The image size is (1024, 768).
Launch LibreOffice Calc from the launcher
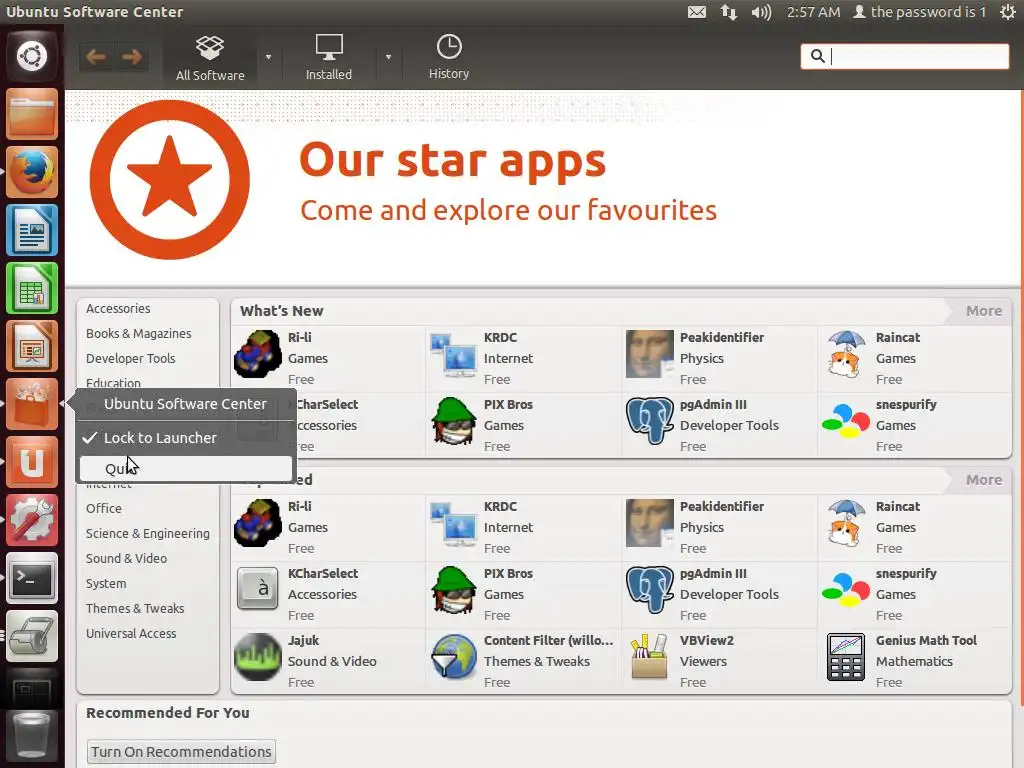(32, 289)
